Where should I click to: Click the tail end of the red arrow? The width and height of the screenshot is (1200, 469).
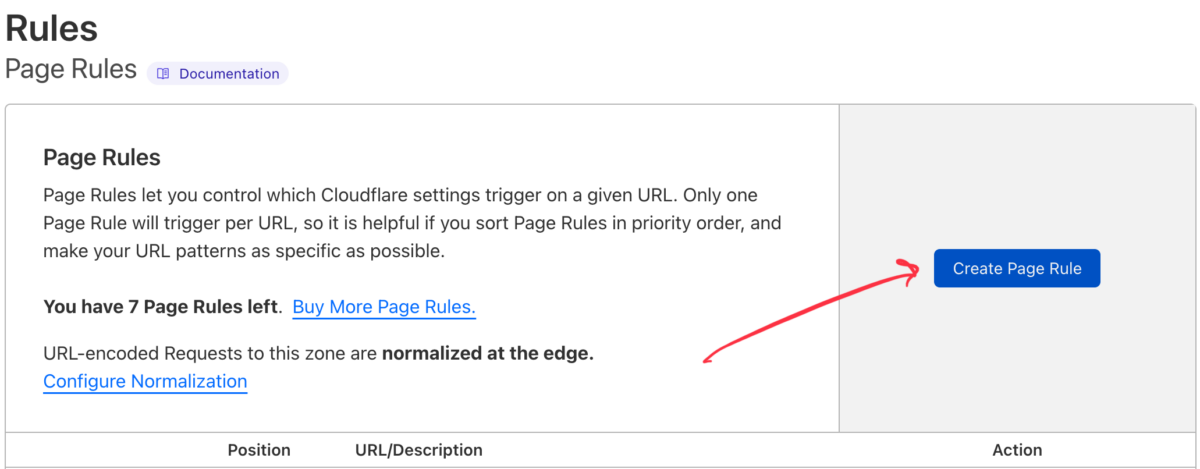709,359
